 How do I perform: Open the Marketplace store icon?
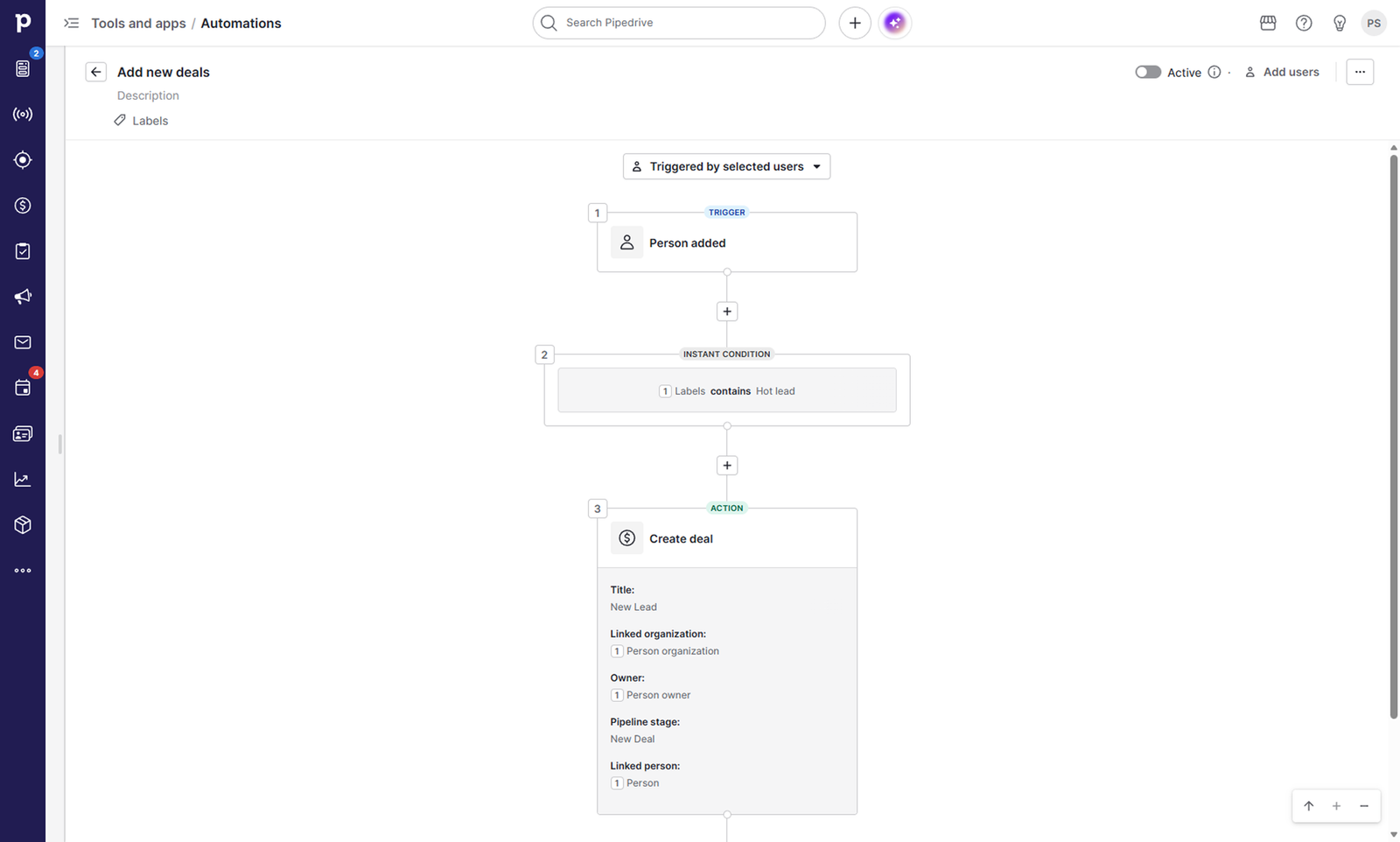[1268, 23]
